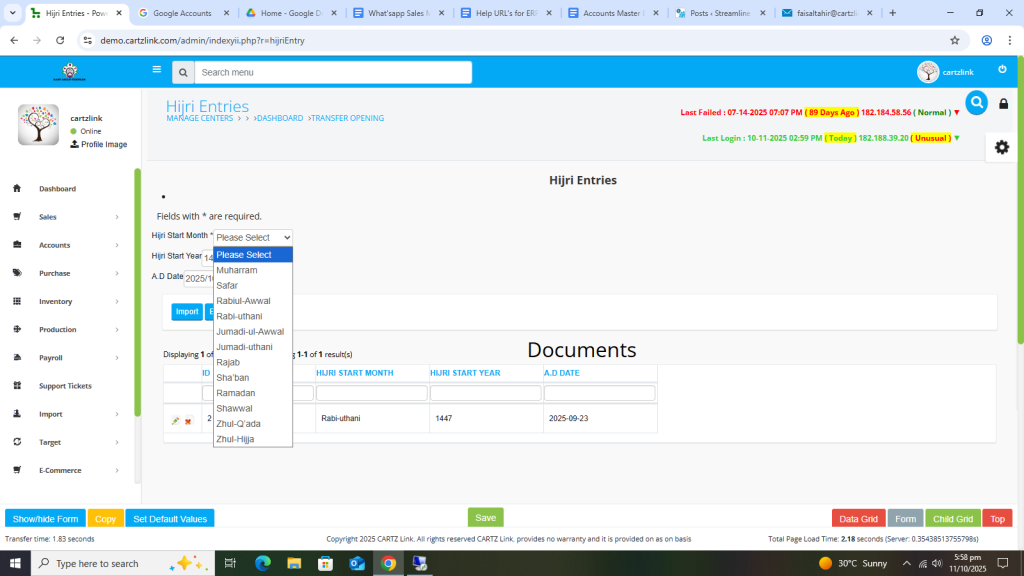The height and width of the screenshot is (576, 1024).
Task: Click the blue round search icon
Action: click(976, 103)
